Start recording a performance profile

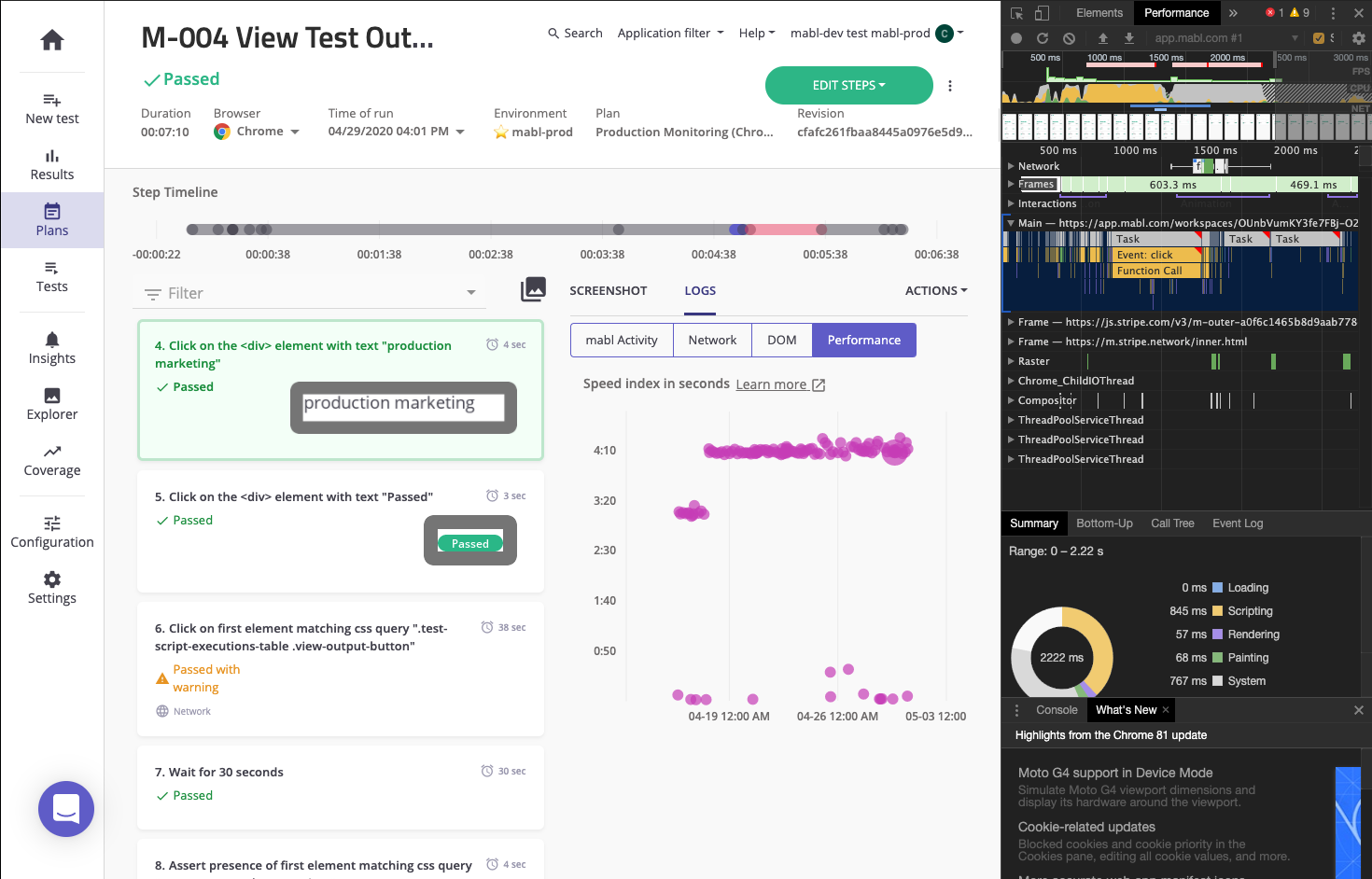pos(1016,38)
